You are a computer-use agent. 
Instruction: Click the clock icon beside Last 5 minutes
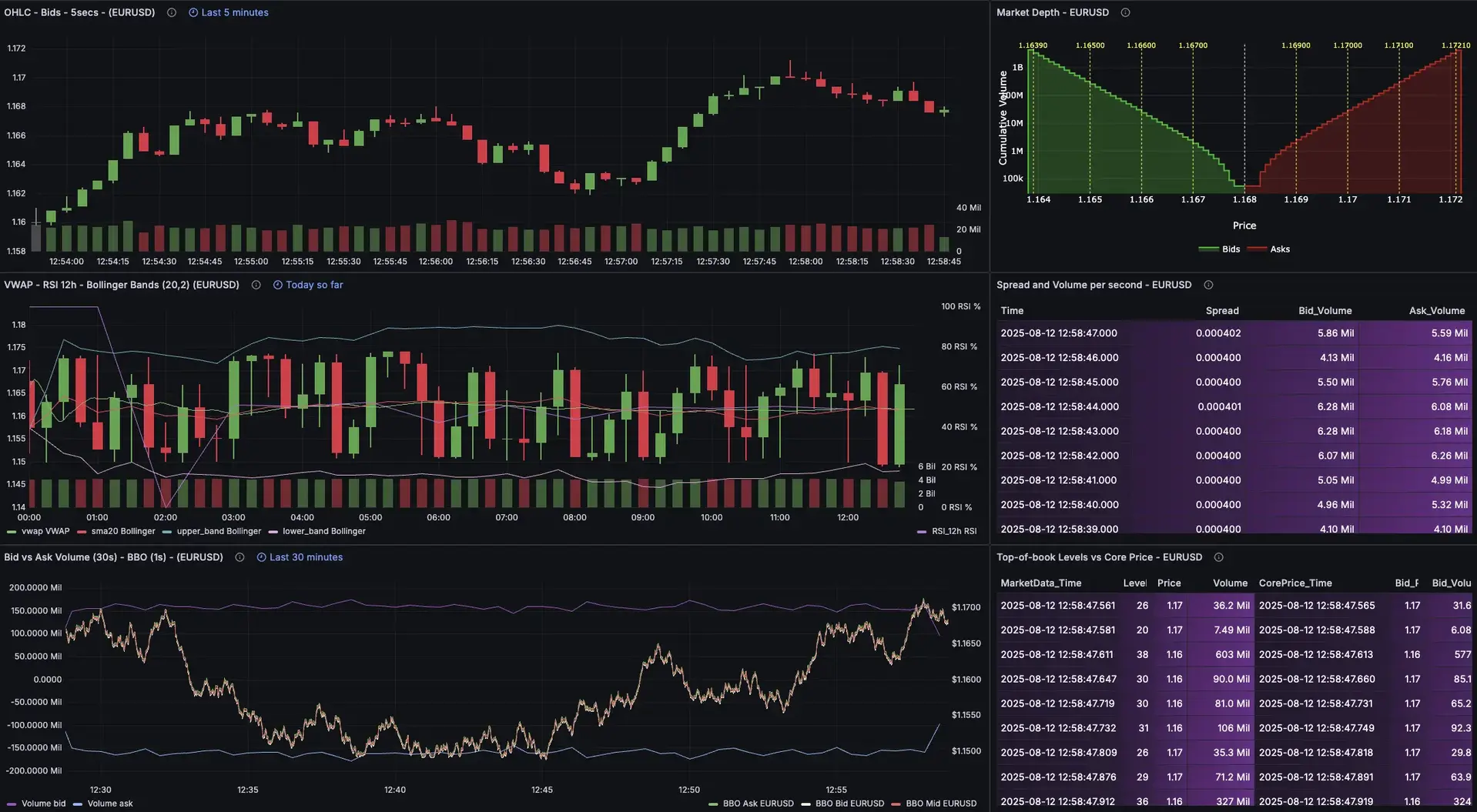pos(192,12)
